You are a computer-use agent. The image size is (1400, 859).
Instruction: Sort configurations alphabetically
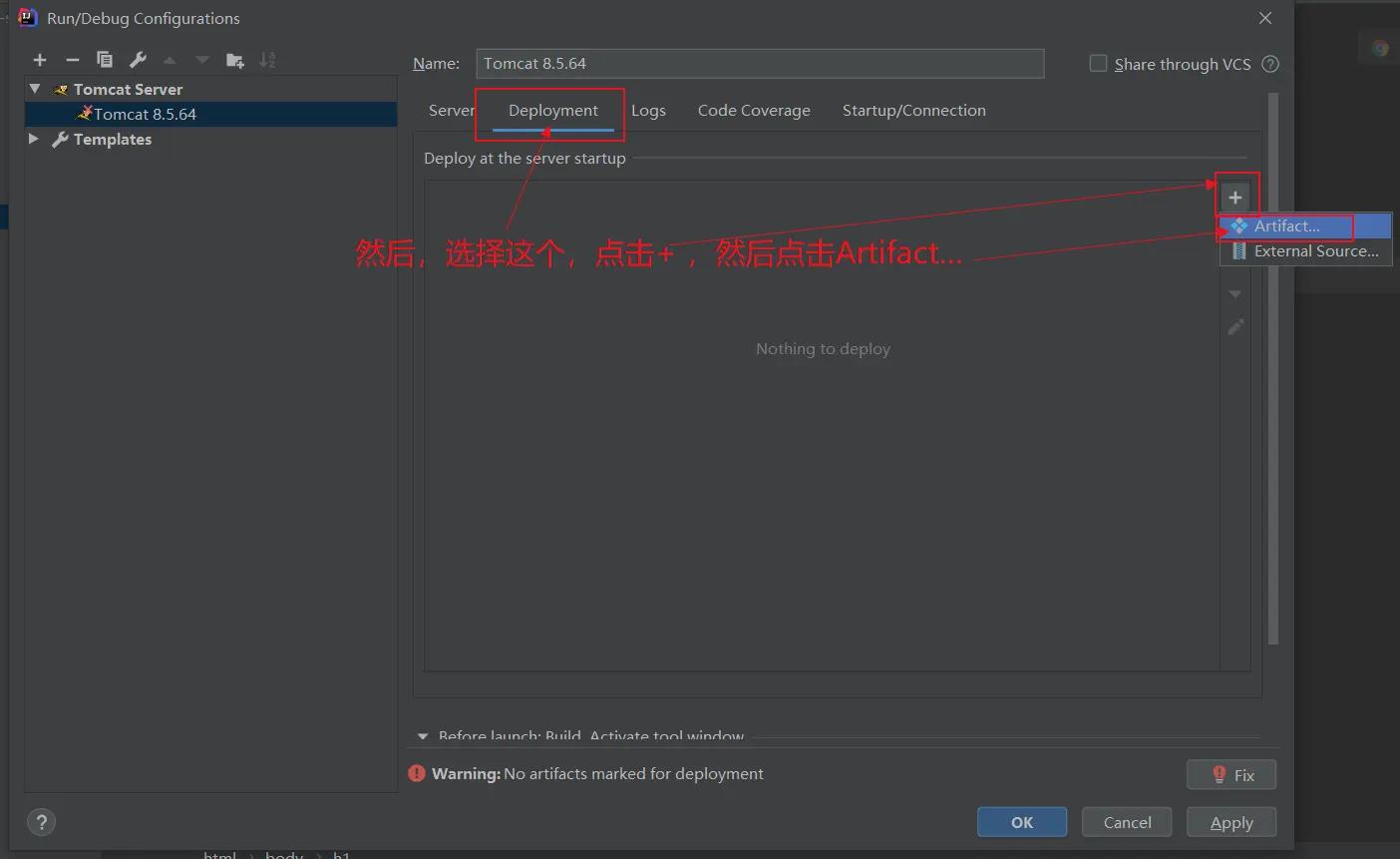267,60
